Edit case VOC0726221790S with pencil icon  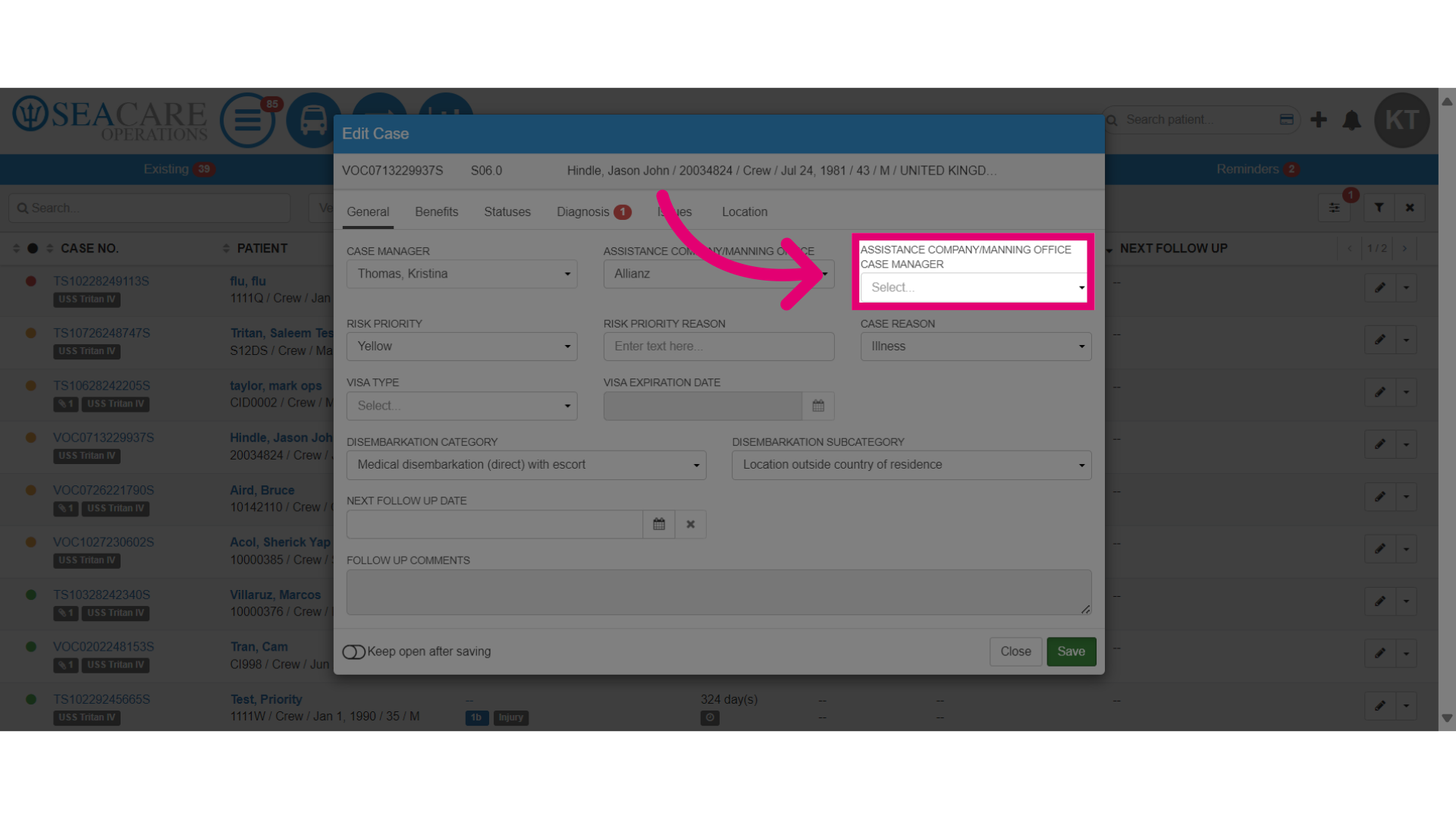tap(1380, 497)
